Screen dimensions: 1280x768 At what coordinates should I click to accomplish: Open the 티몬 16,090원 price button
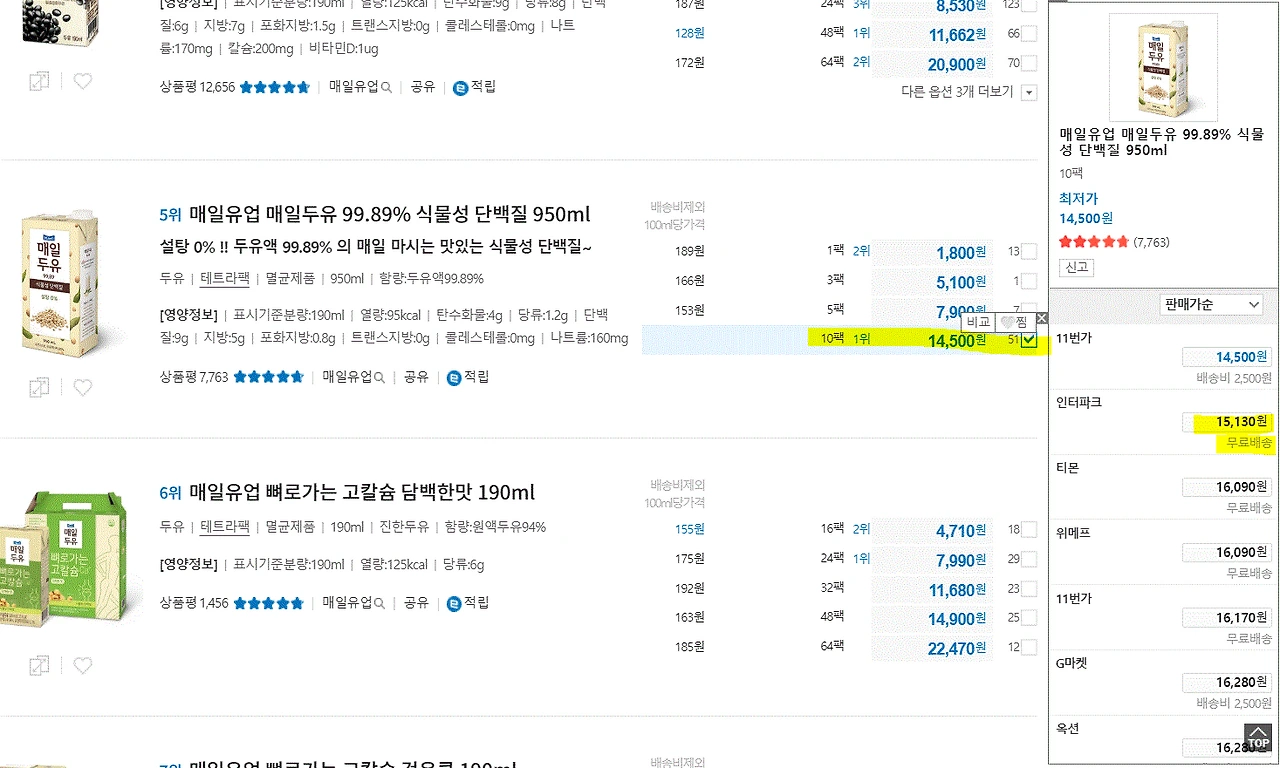pos(1227,487)
